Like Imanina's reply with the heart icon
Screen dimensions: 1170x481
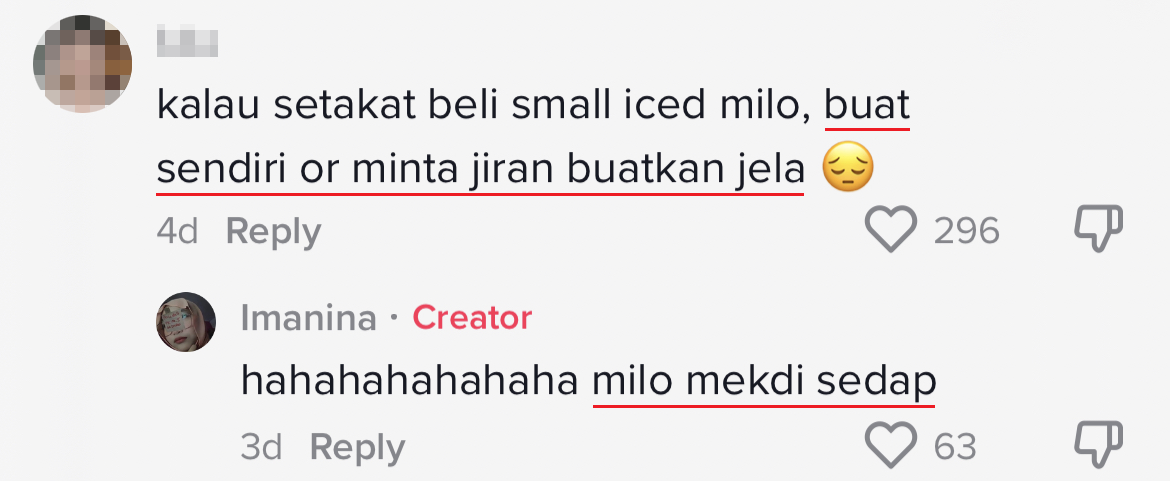coord(890,445)
